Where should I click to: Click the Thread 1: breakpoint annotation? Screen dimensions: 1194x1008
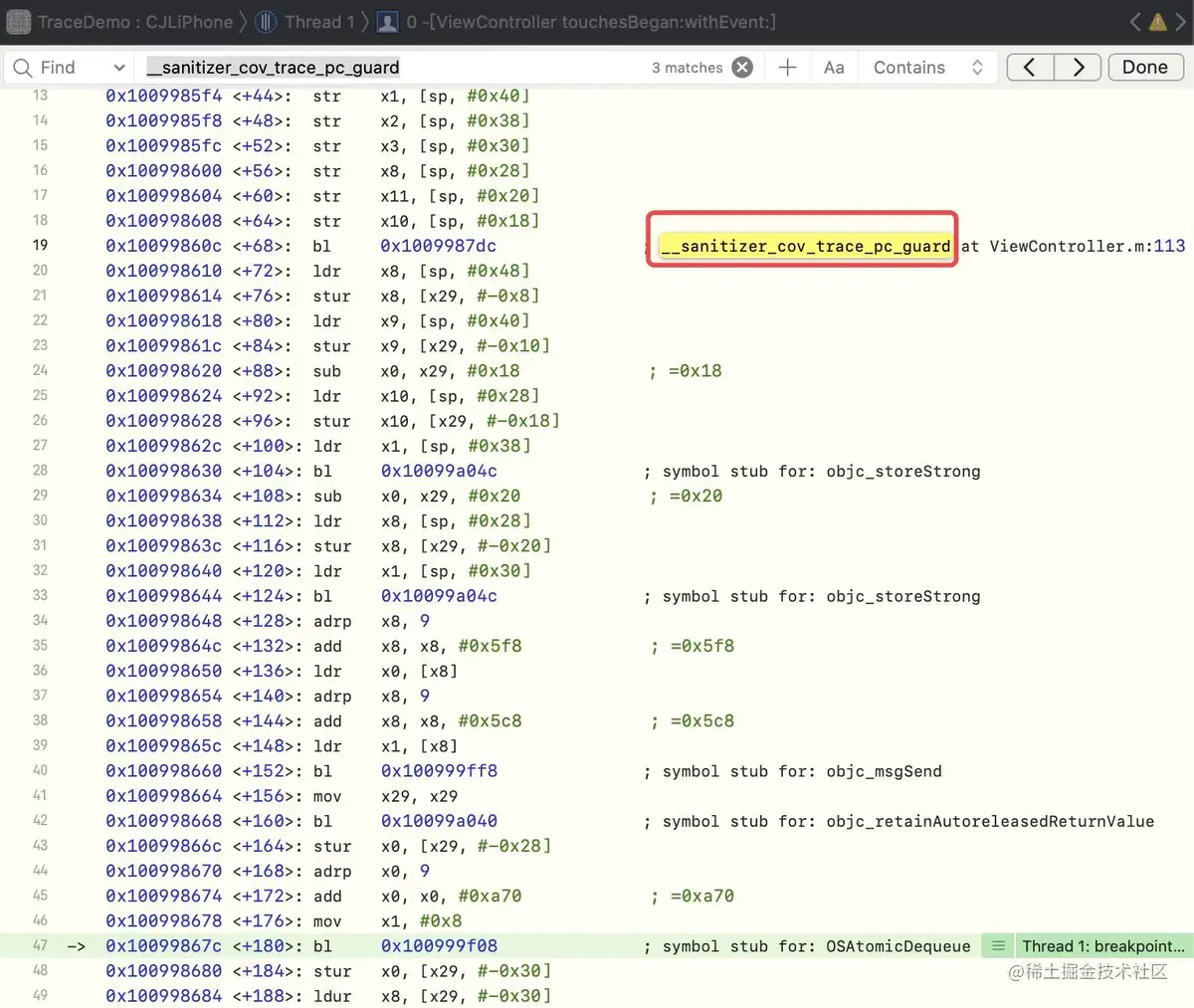point(1102,946)
